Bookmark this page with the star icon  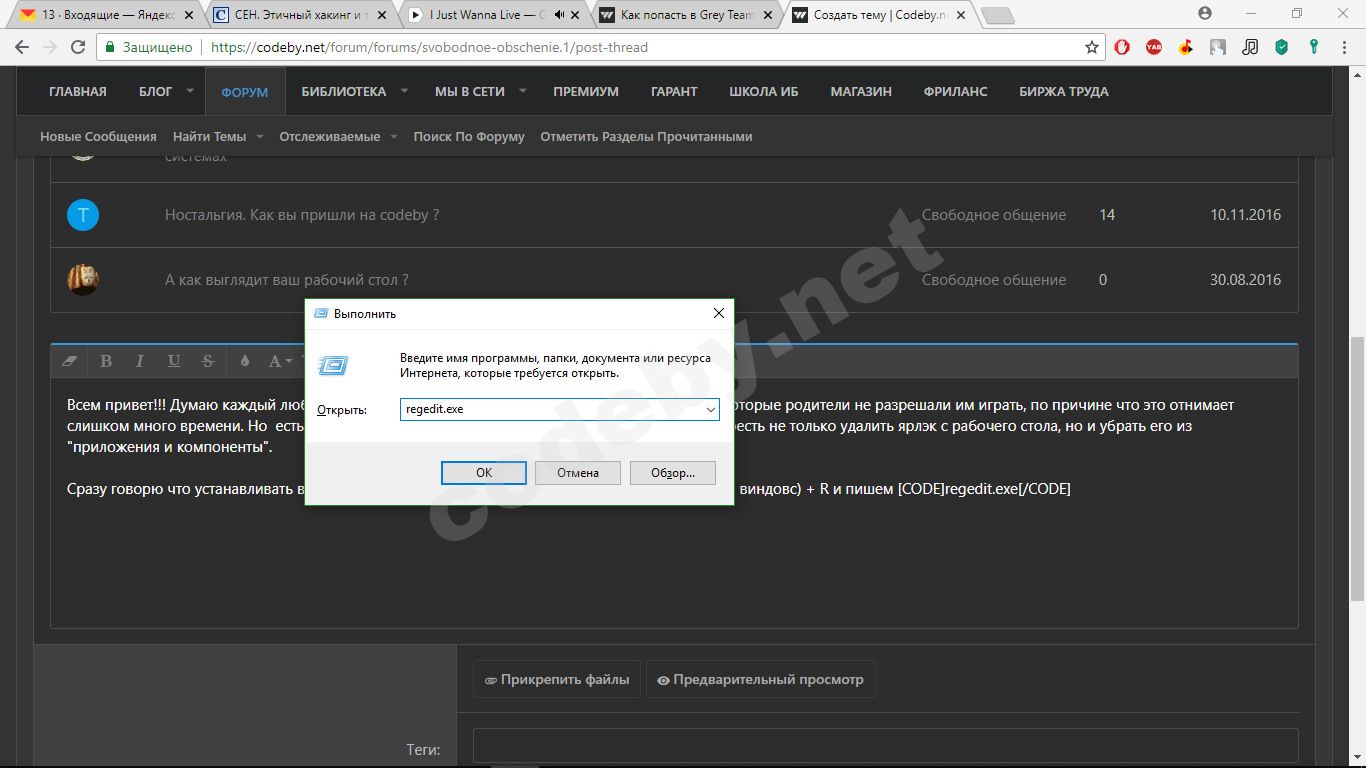pyautogui.click(x=1092, y=47)
